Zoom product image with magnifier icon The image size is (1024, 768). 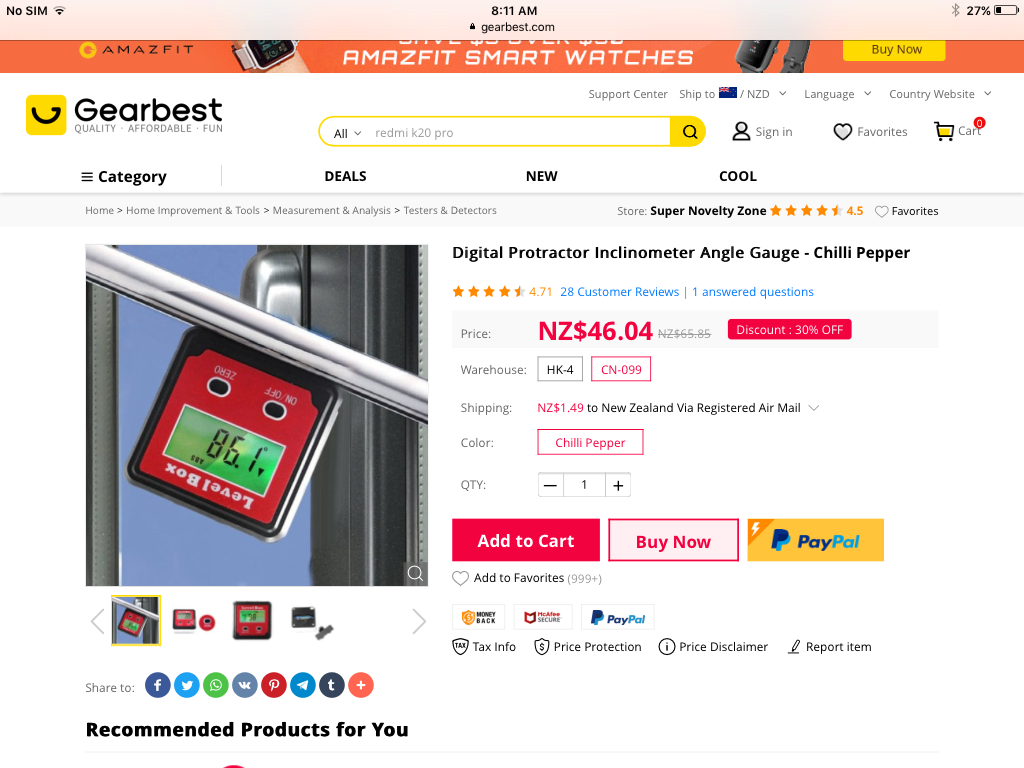pos(415,573)
